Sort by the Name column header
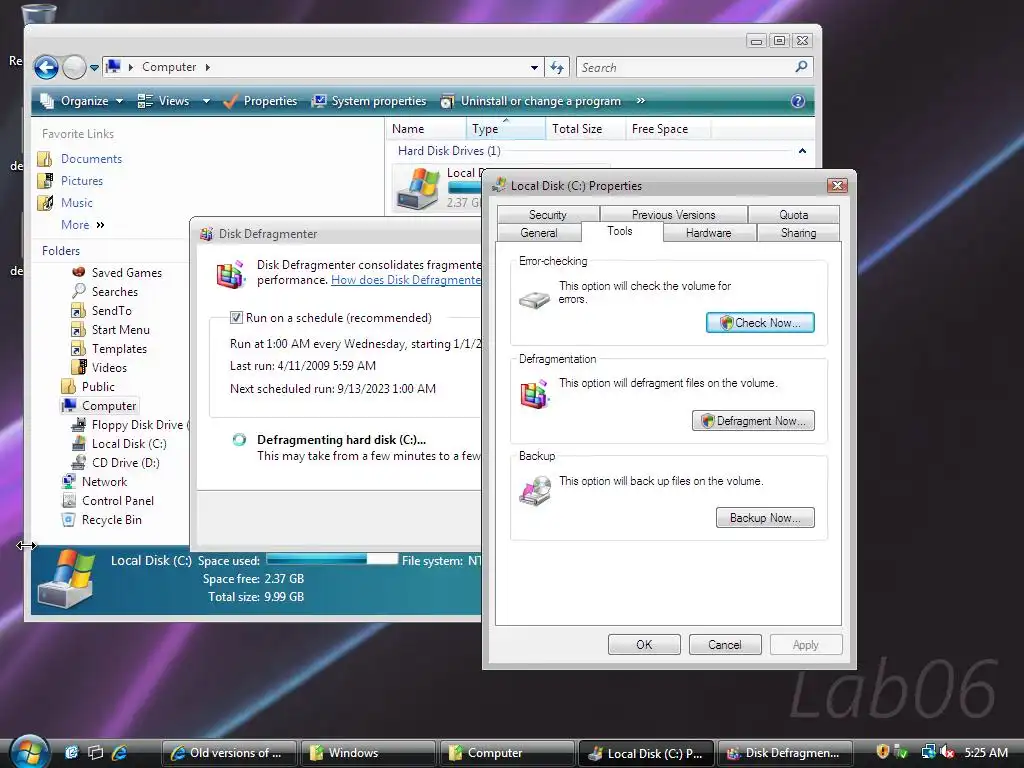 (426, 129)
